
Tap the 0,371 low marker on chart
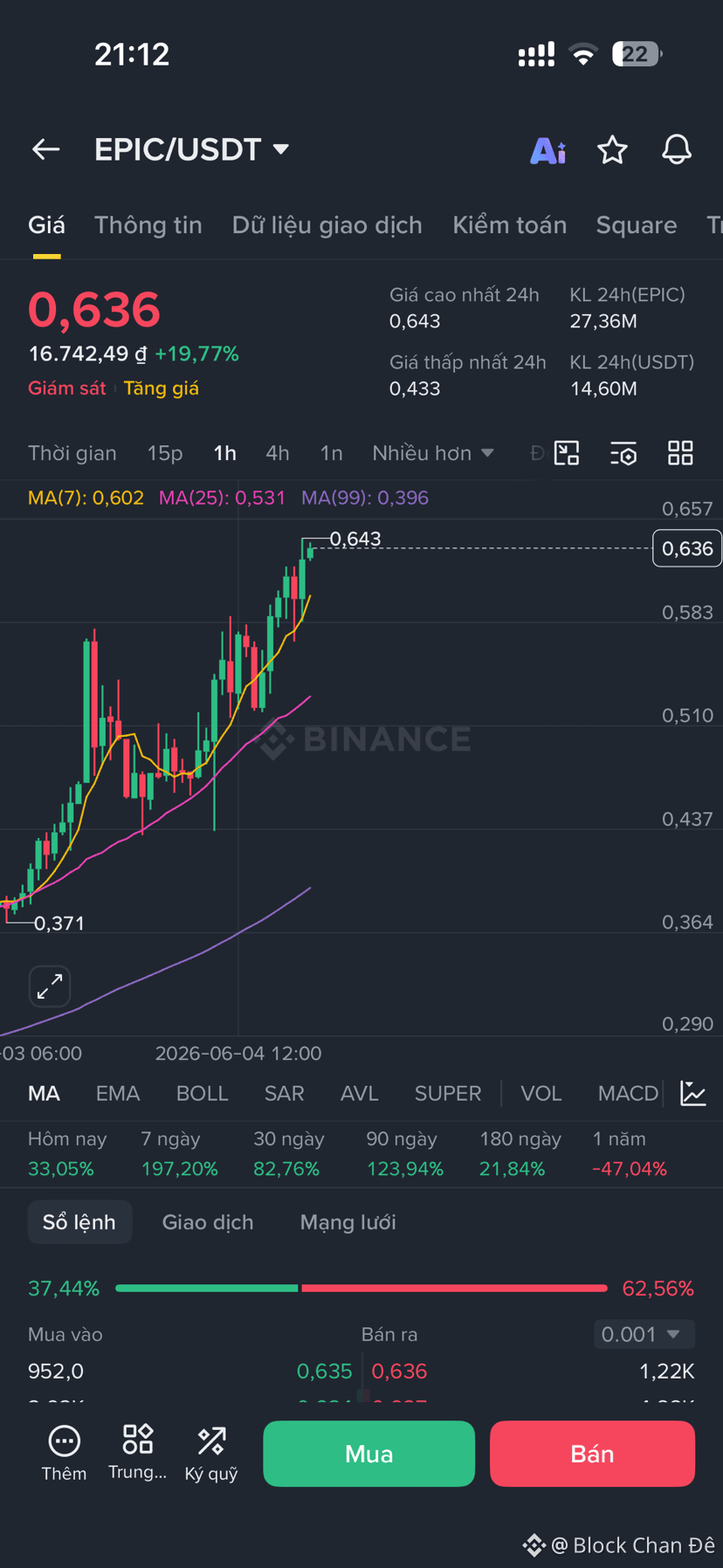(59, 923)
